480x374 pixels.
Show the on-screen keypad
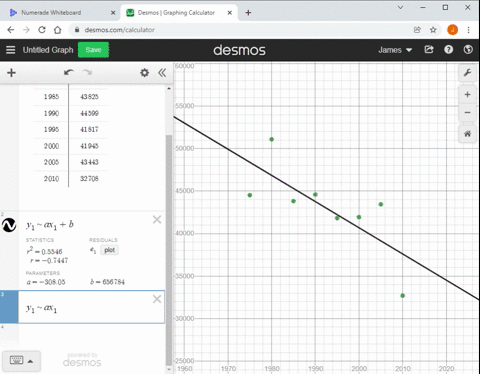click(21, 361)
